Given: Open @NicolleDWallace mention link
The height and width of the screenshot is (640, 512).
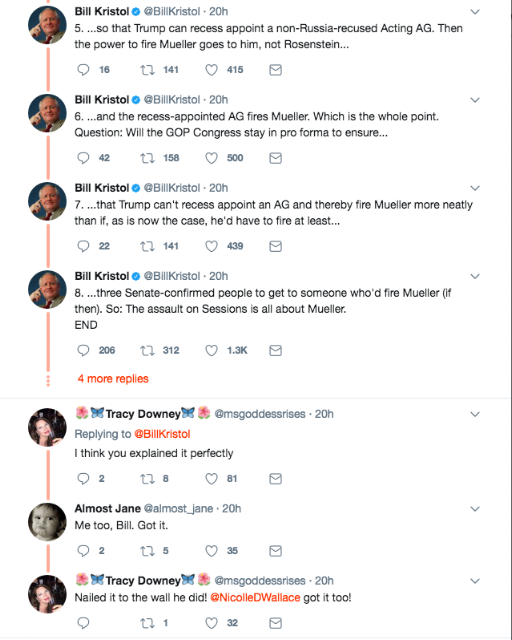Looking at the screenshot, I should pos(255,598).
